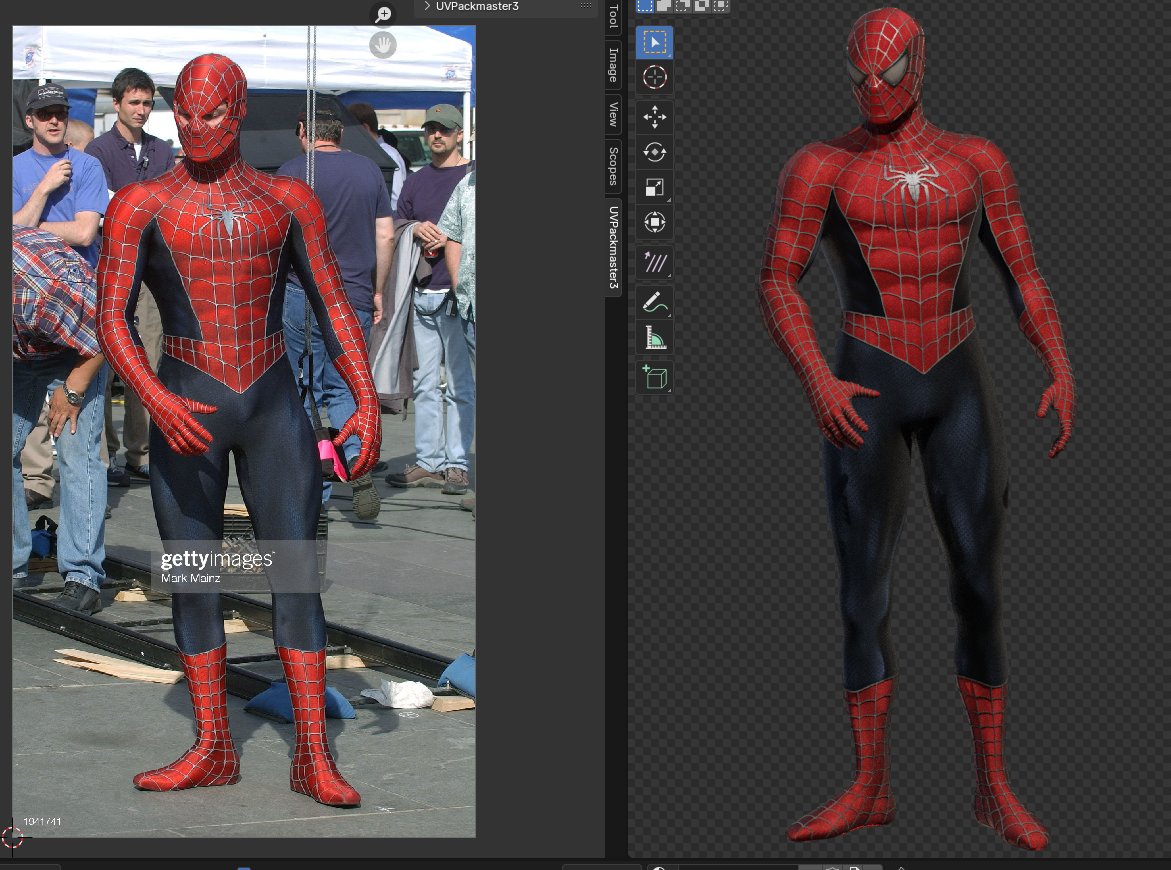Open the View sidebar tab
This screenshot has height=870, width=1171.
613,114
